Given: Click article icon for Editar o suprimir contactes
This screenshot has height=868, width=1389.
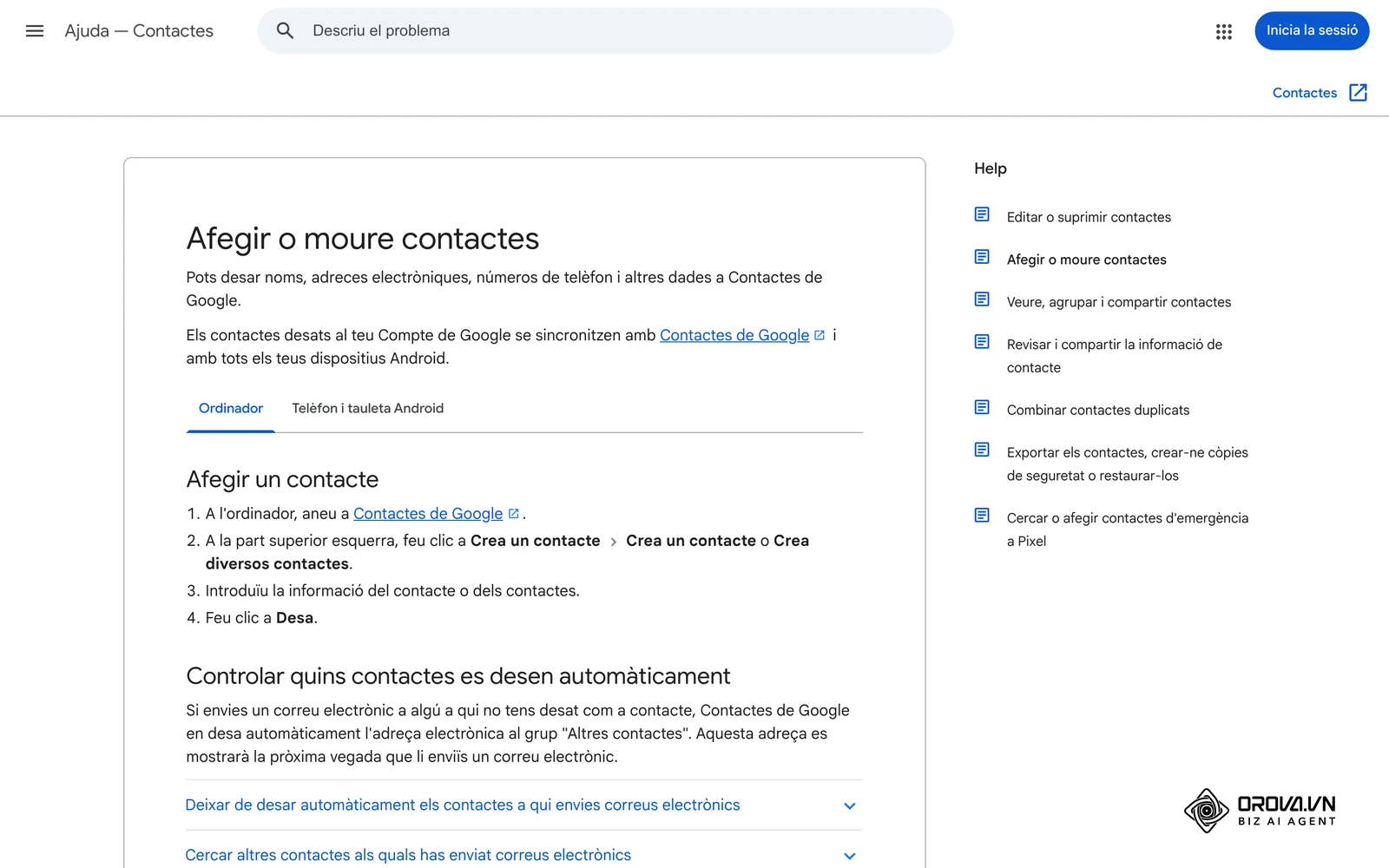Looking at the screenshot, I should (x=982, y=214).
